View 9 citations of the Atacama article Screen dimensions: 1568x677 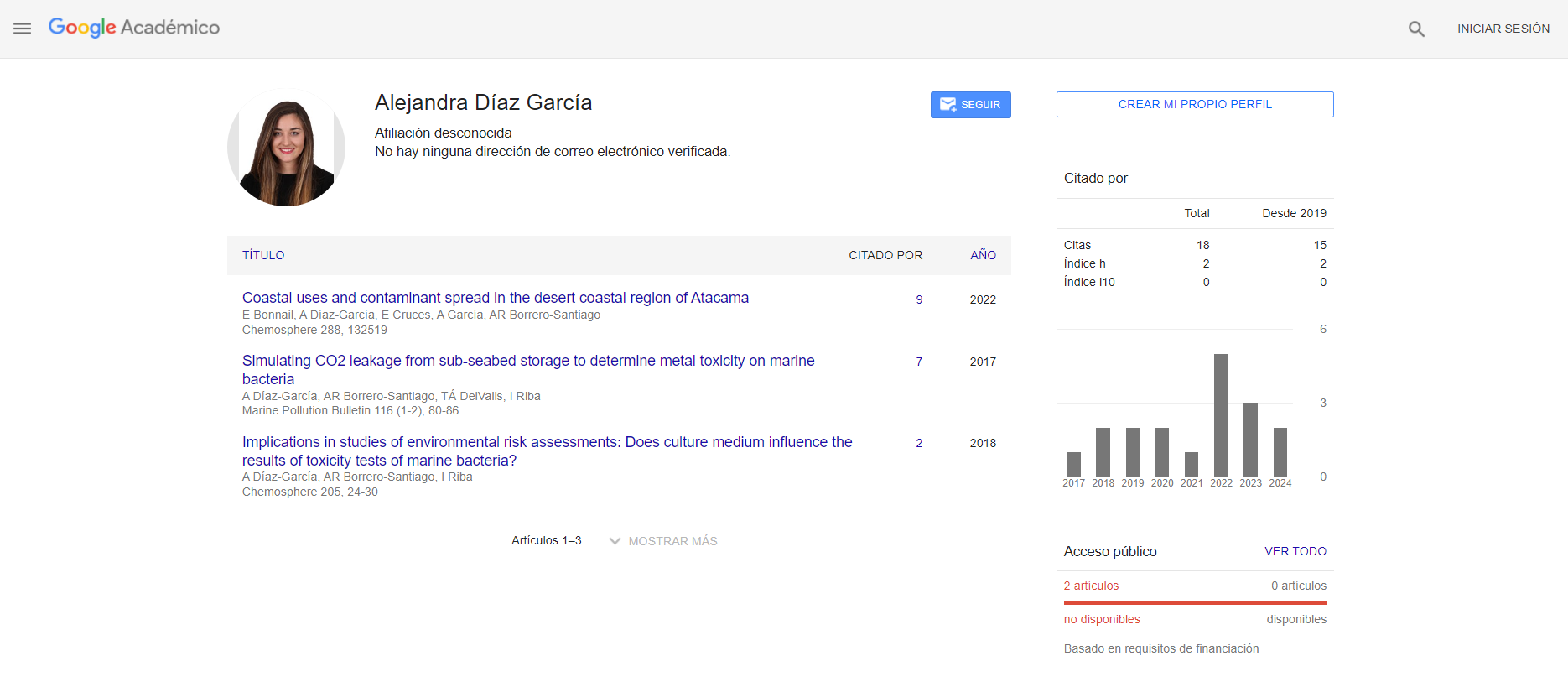919,299
